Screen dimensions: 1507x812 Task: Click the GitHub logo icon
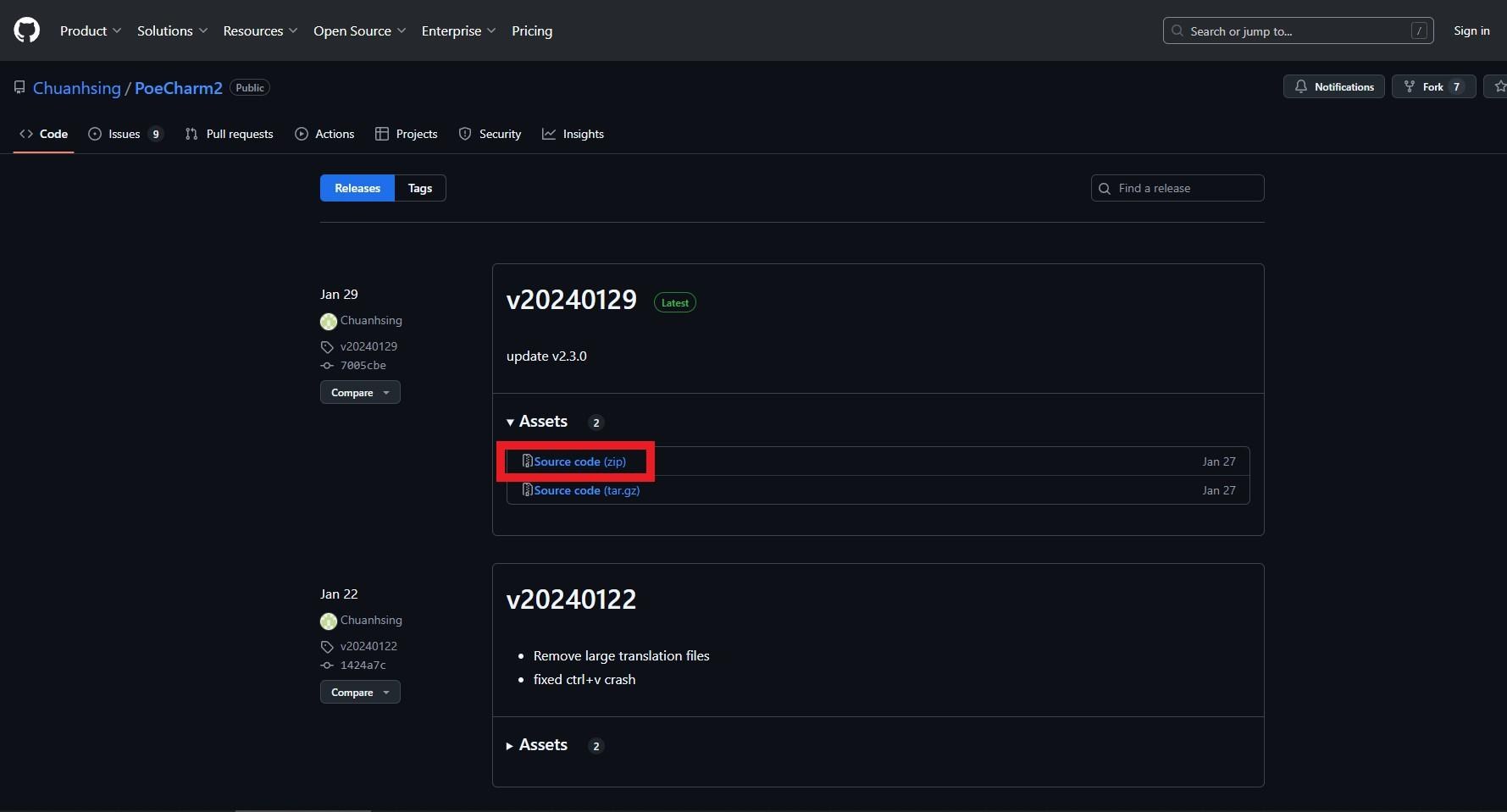pyautogui.click(x=27, y=30)
